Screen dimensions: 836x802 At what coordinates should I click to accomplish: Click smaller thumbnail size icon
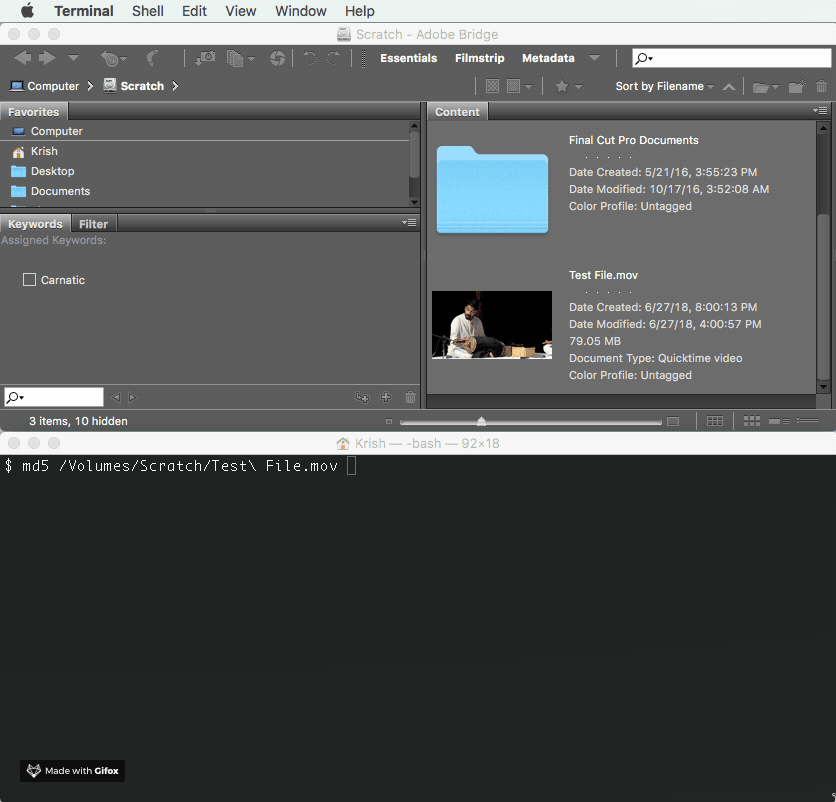click(389, 422)
